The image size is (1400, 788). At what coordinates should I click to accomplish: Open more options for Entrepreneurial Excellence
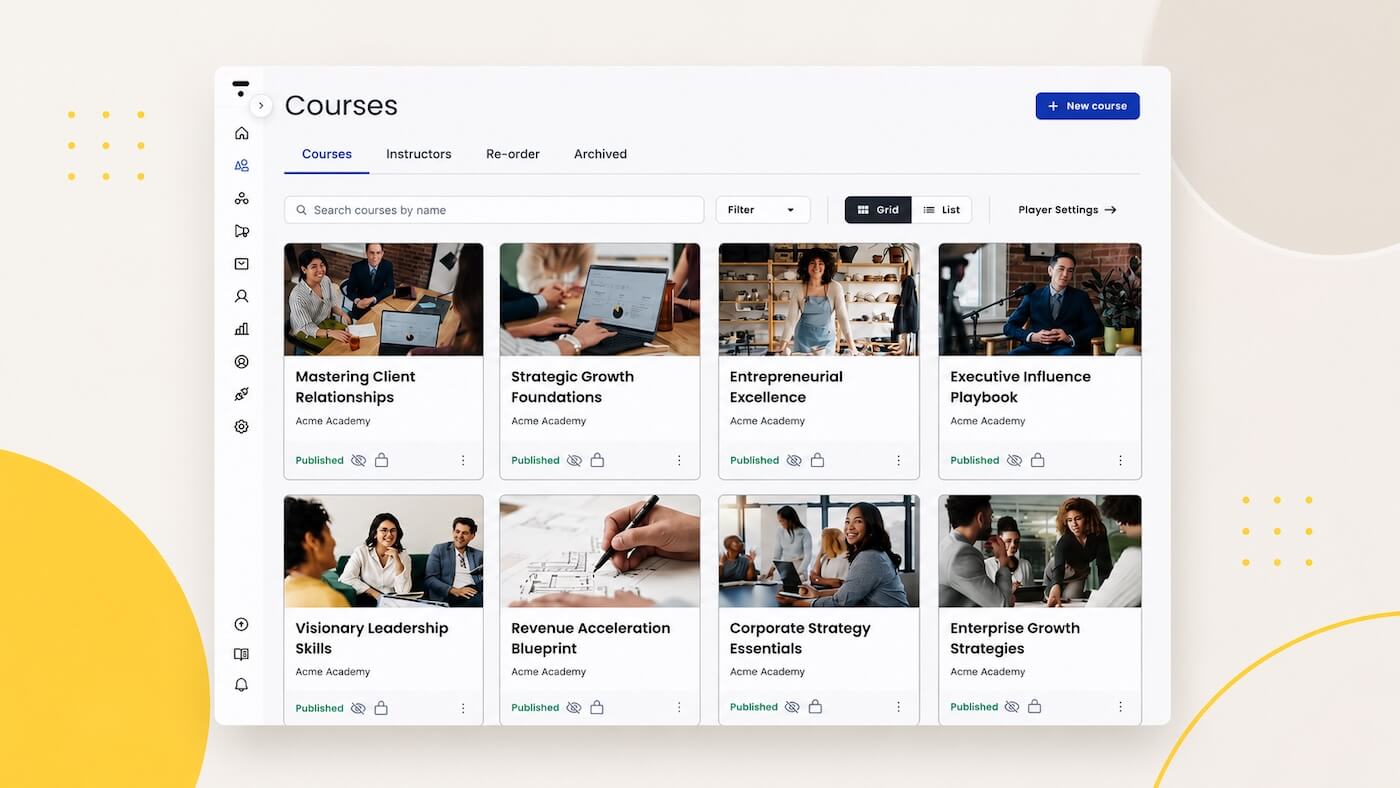[898, 461]
